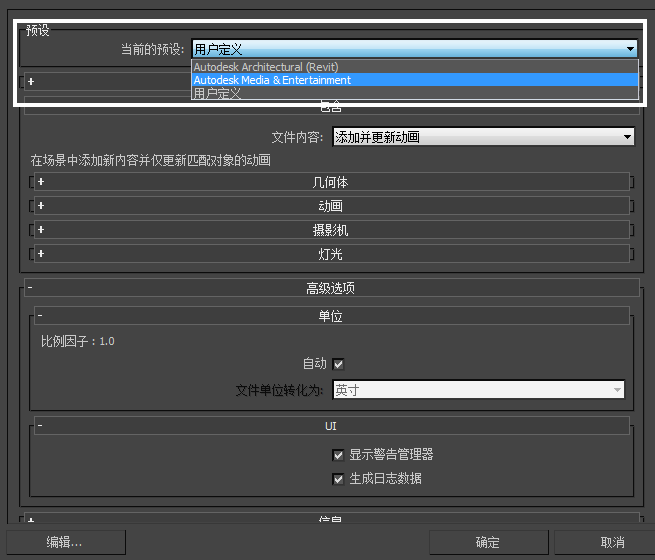
Task: Cancel with the 取消 button
Action: [605, 542]
